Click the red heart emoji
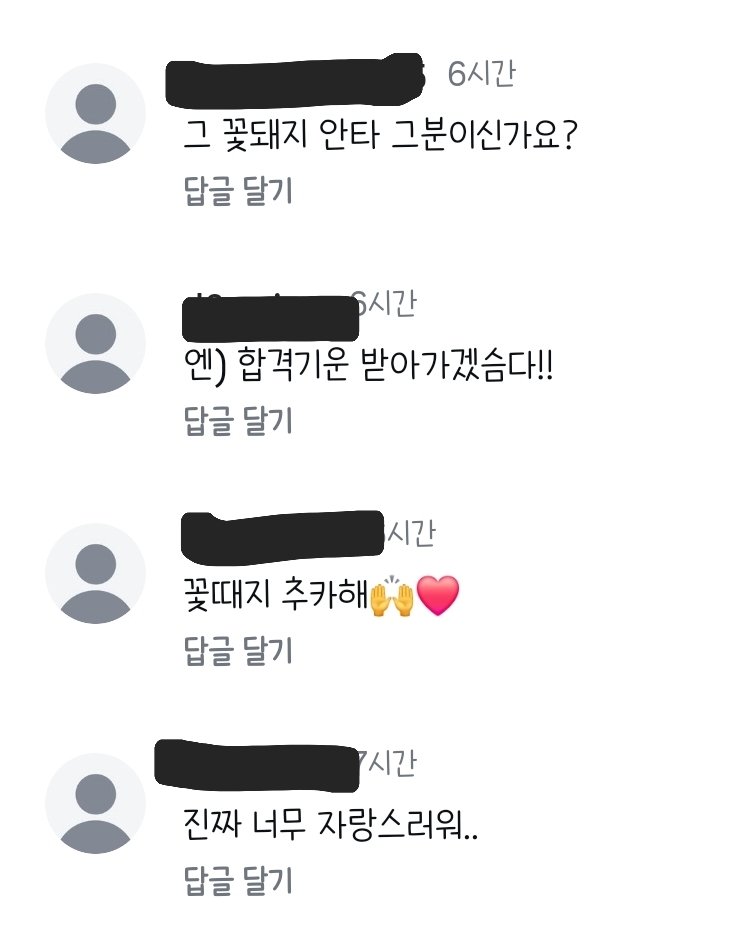This screenshot has height=948, width=744. [x=438, y=596]
